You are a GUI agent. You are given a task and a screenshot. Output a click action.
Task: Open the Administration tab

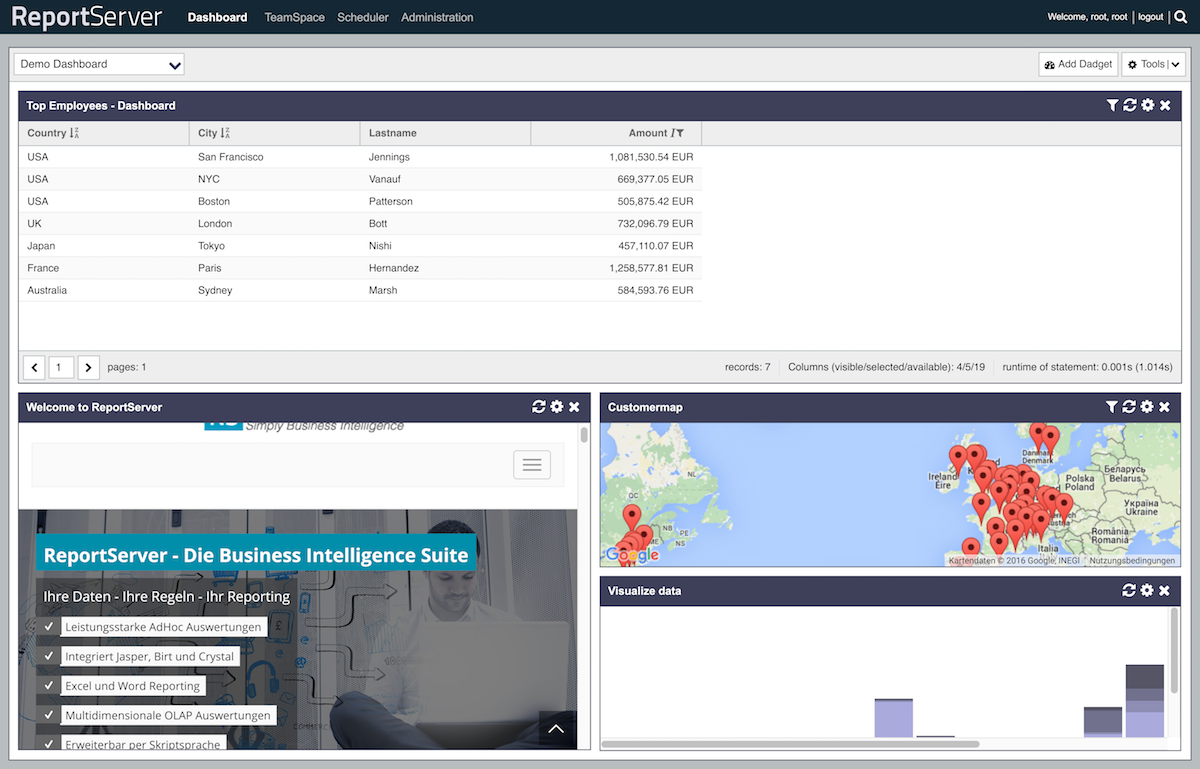(x=437, y=17)
